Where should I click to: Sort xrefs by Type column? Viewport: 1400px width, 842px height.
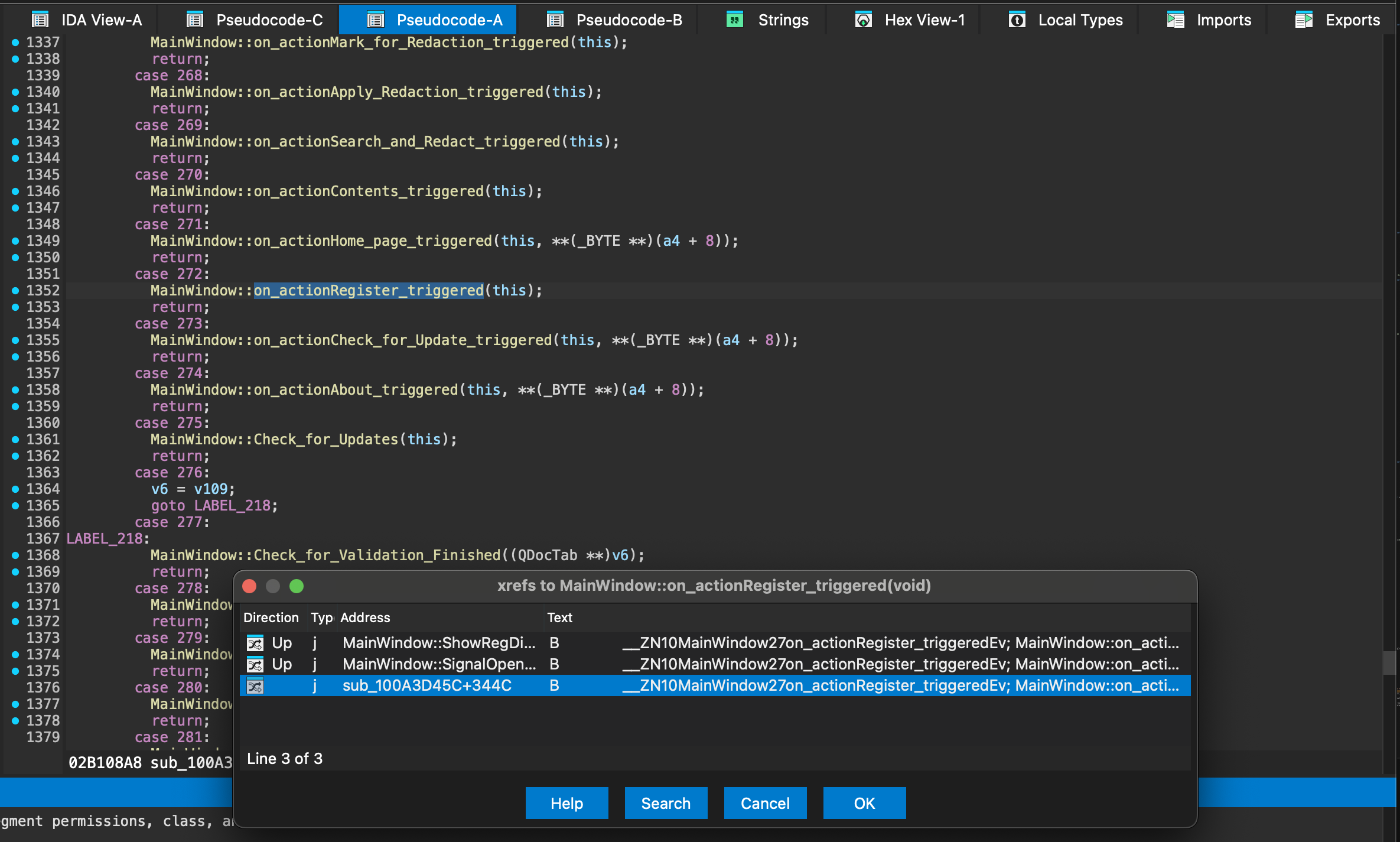tap(322, 617)
